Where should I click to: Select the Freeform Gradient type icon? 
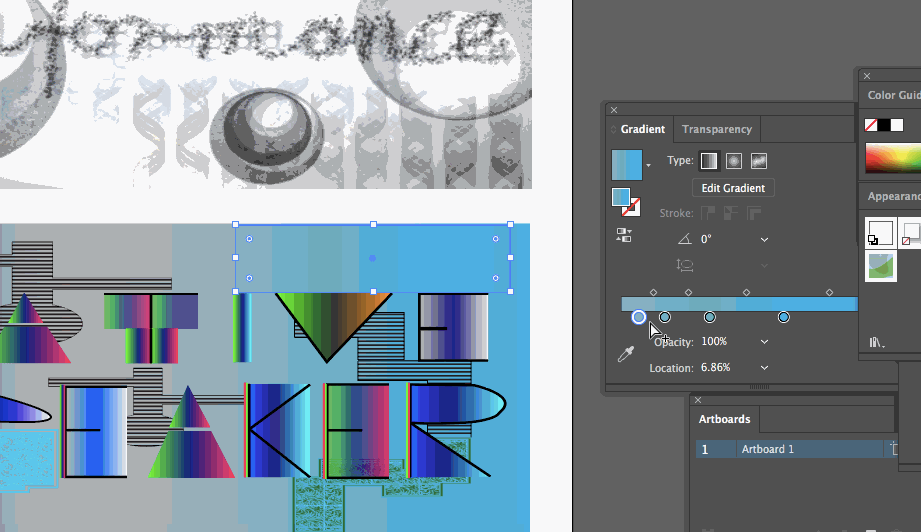click(x=758, y=161)
